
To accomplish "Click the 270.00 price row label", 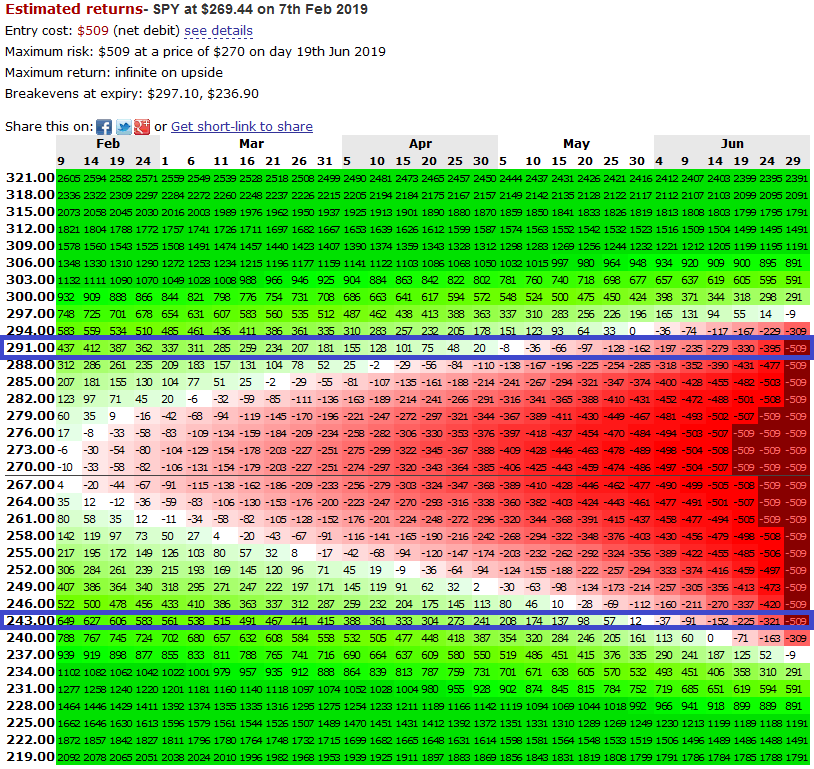I will (x=30, y=466).
